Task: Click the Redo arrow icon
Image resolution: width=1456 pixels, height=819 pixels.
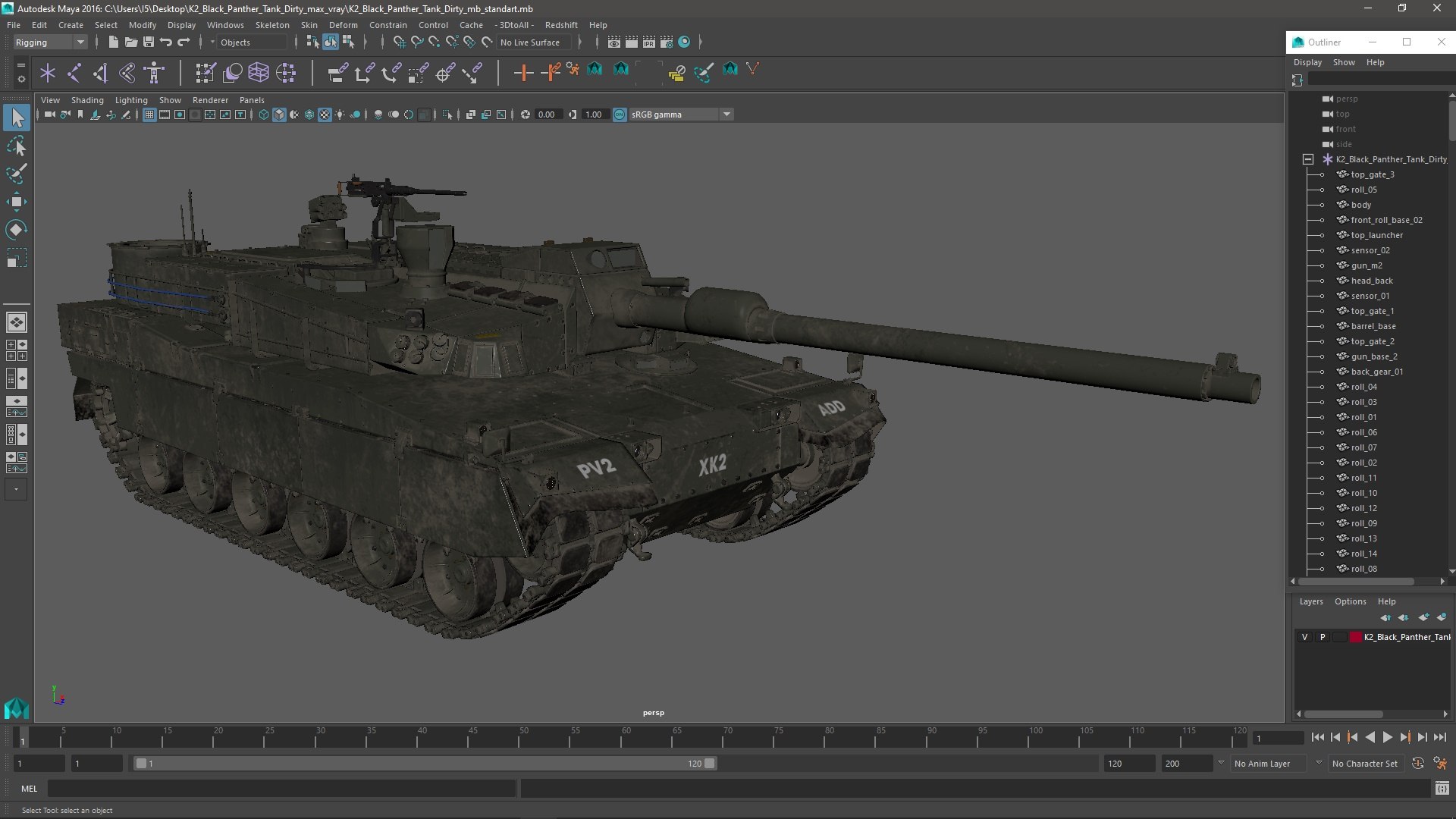Action: [x=184, y=42]
